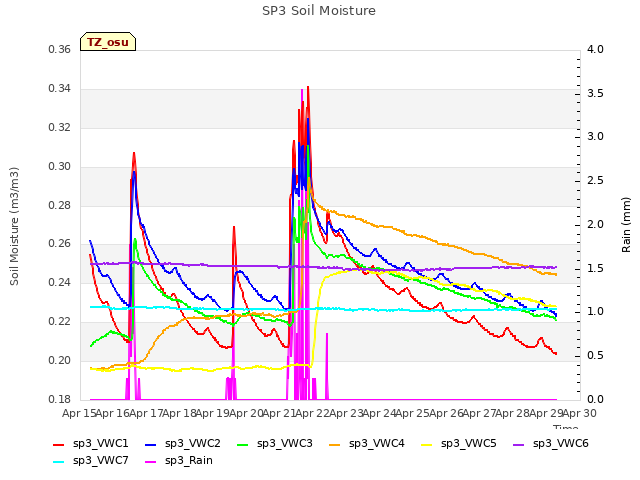Click the green sp3_VWC3 legend swatch
Viewport: 640px width, 480px height.
coord(243,445)
